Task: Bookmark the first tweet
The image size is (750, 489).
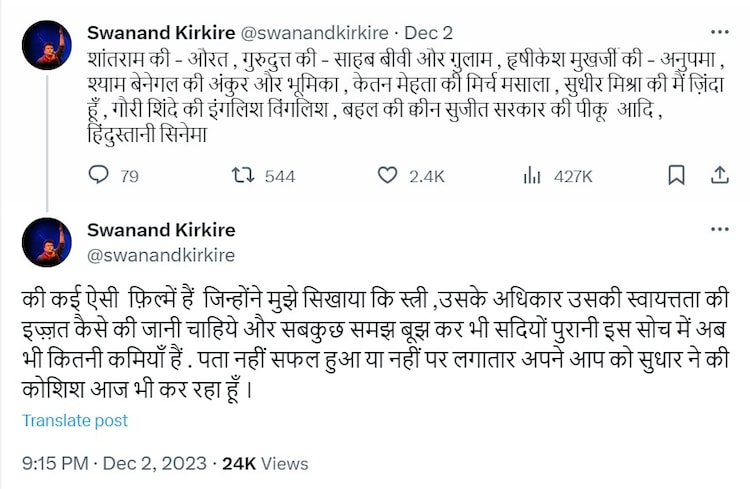Action: [676, 176]
